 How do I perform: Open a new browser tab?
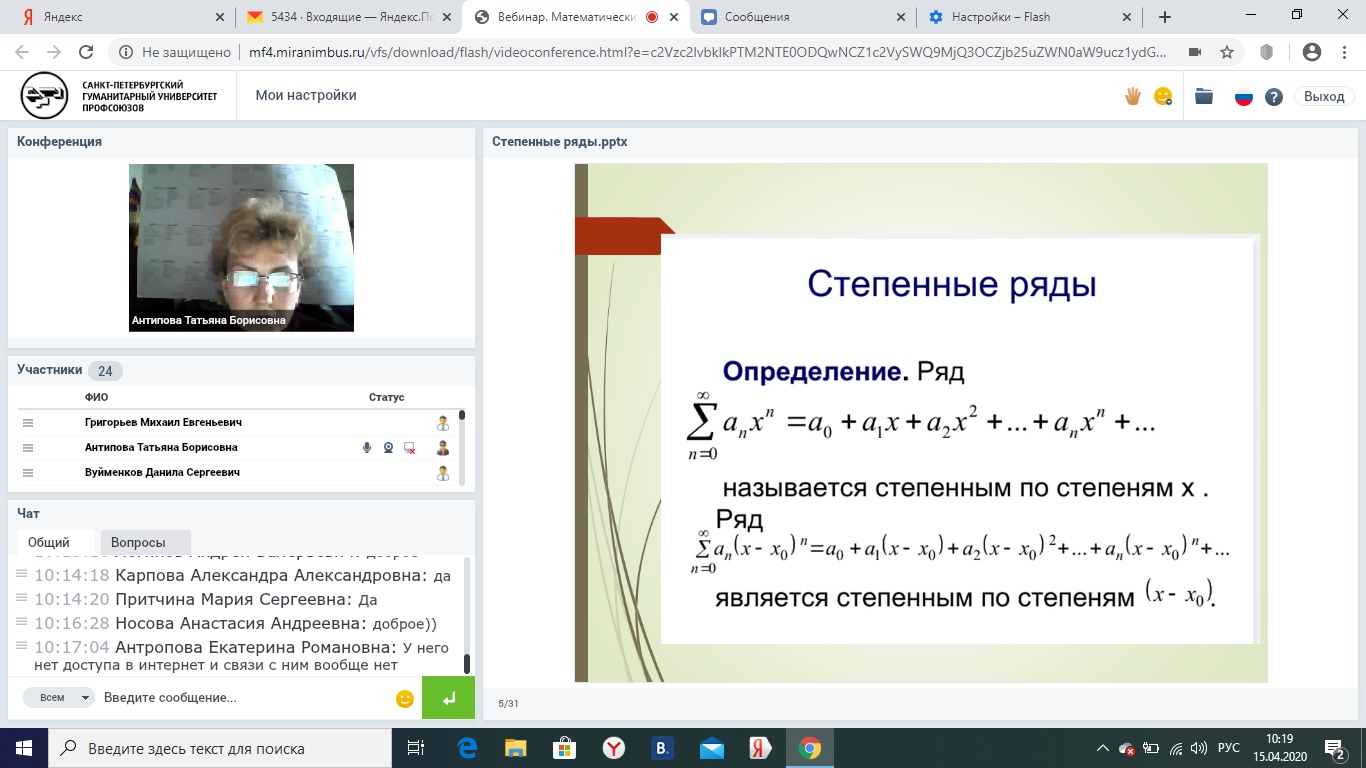(1165, 17)
